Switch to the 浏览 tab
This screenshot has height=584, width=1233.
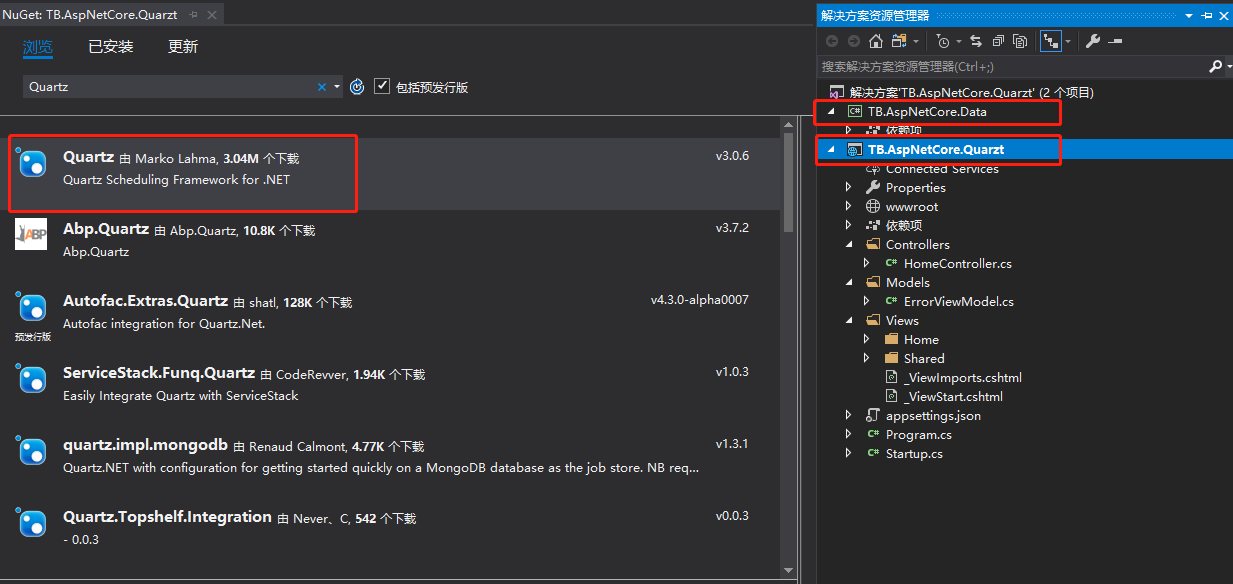38,47
